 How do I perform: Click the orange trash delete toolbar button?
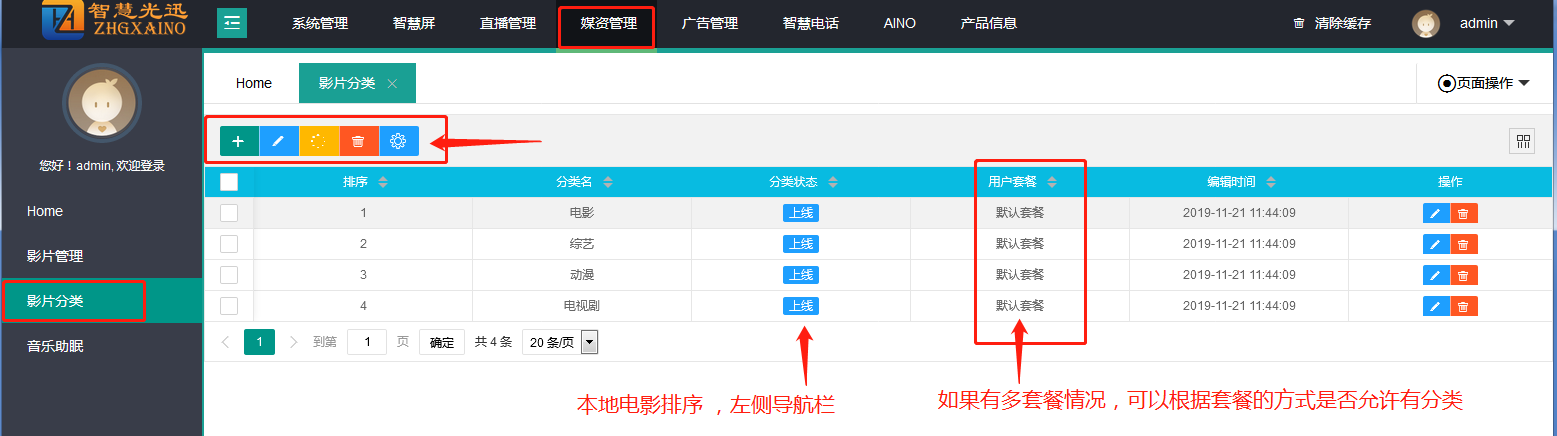[358, 141]
